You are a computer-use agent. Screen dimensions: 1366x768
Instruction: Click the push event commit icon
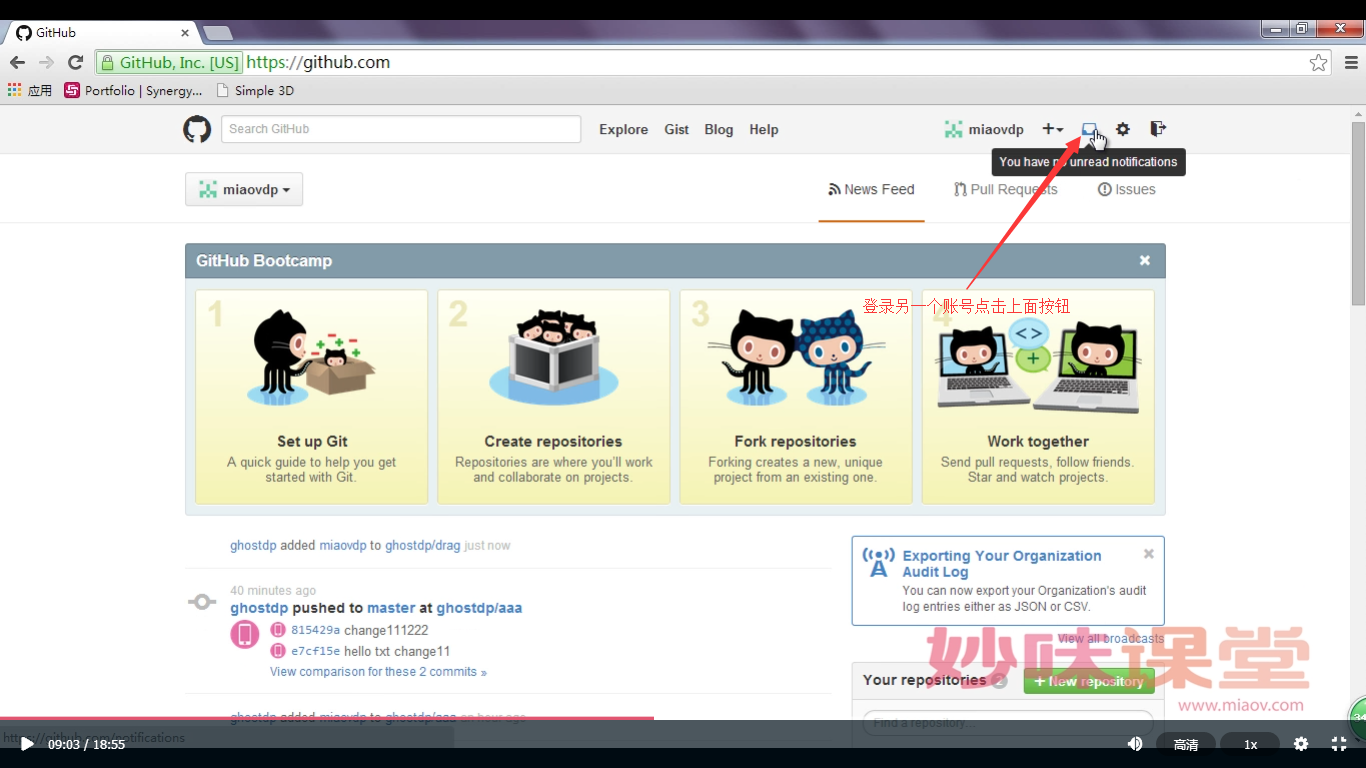pyautogui.click(x=202, y=602)
